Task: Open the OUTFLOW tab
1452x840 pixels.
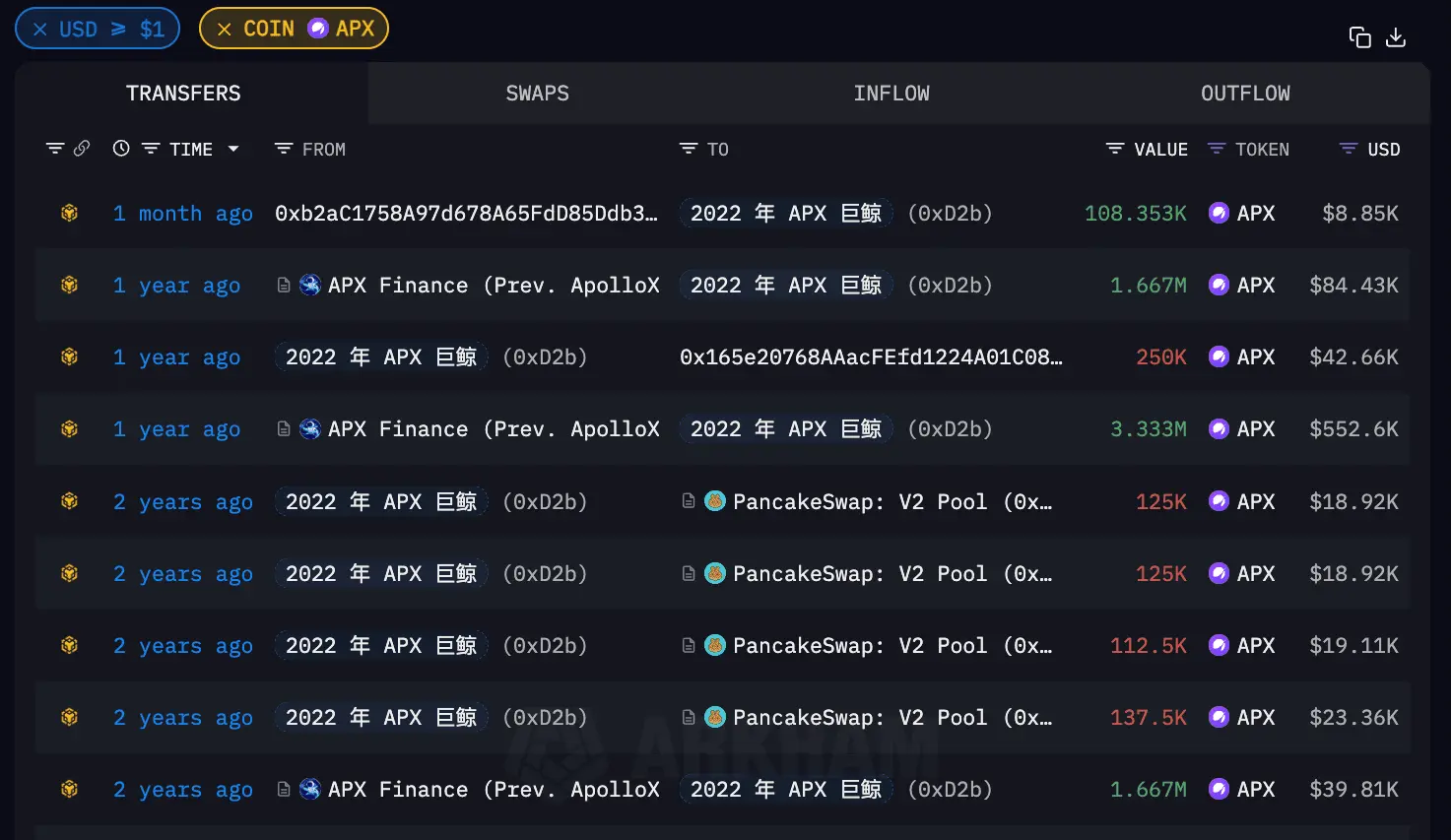Action: point(1245,94)
